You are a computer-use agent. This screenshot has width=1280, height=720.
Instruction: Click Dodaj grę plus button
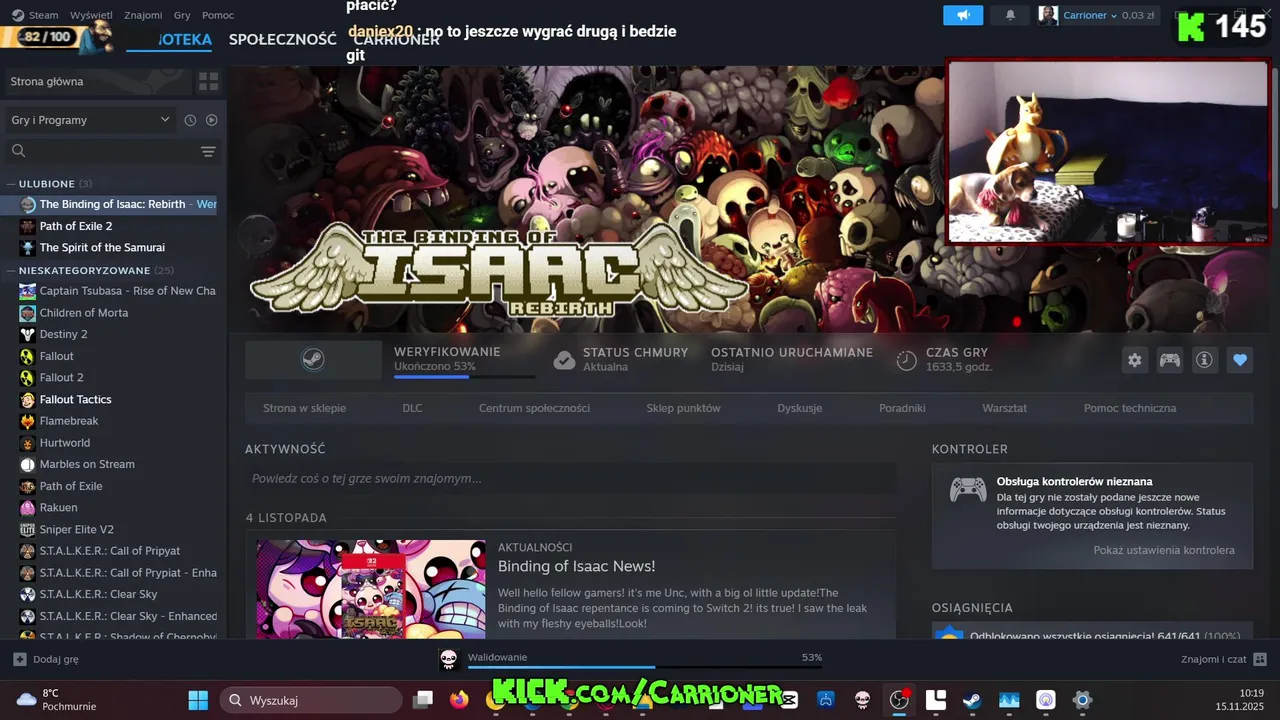point(19,659)
